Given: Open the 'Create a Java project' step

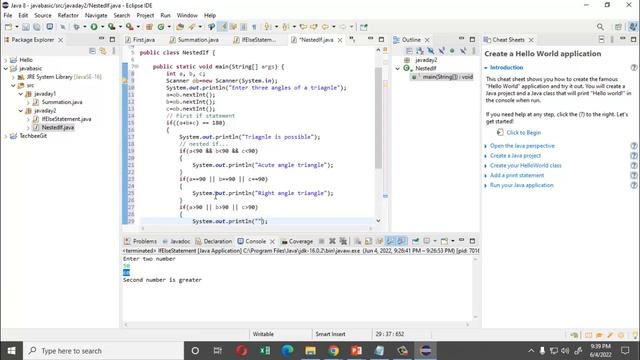Looking at the screenshot, I should coord(515,156).
